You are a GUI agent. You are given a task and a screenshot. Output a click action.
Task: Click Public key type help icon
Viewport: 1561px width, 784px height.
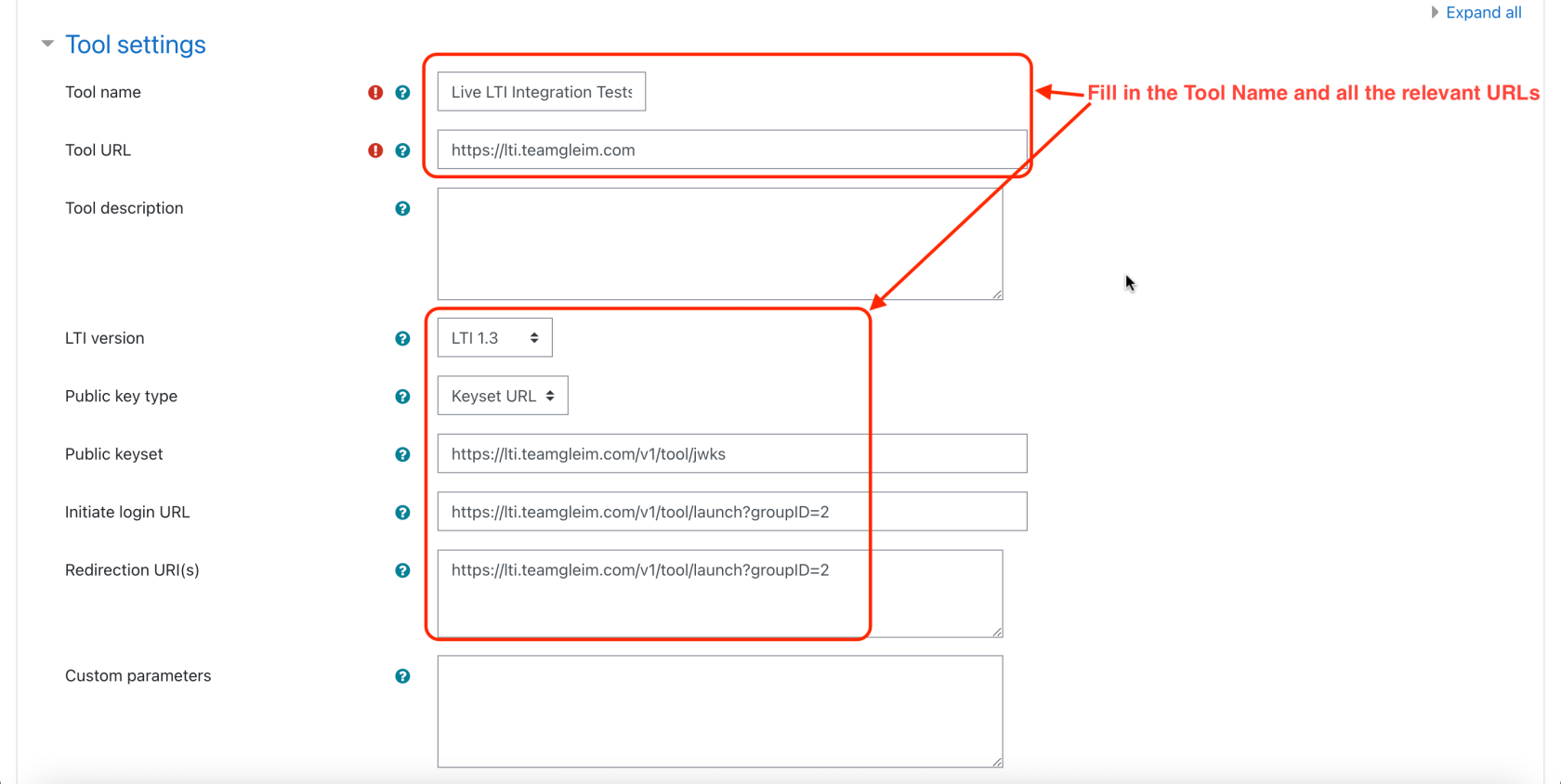pos(402,397)
